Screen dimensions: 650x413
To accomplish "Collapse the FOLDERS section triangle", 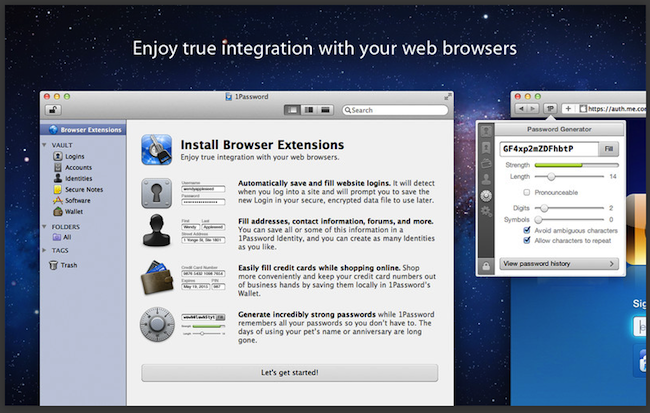I will click(x=44, y=227).
